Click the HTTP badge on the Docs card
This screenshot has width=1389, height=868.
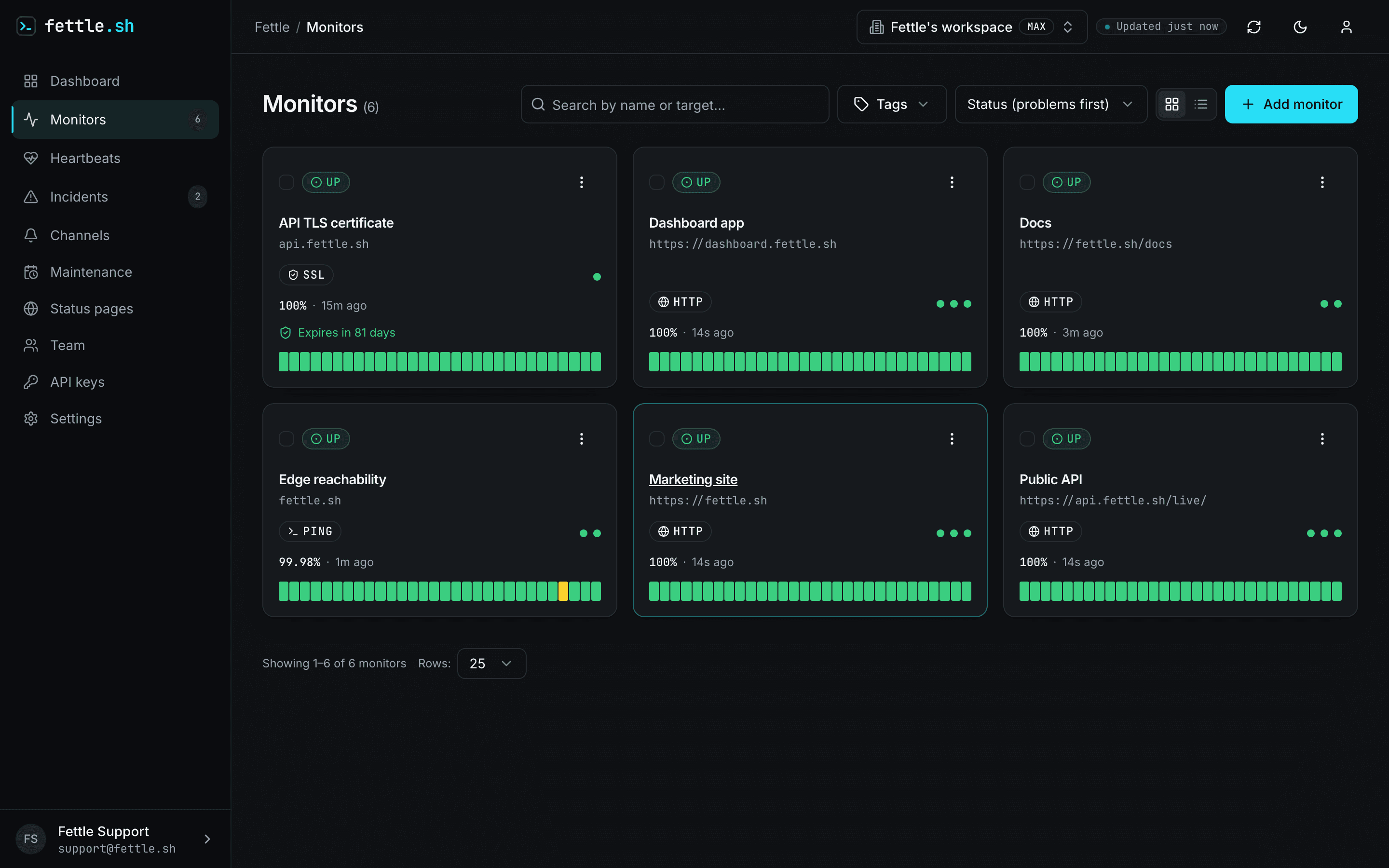(x=1050, y=302)
